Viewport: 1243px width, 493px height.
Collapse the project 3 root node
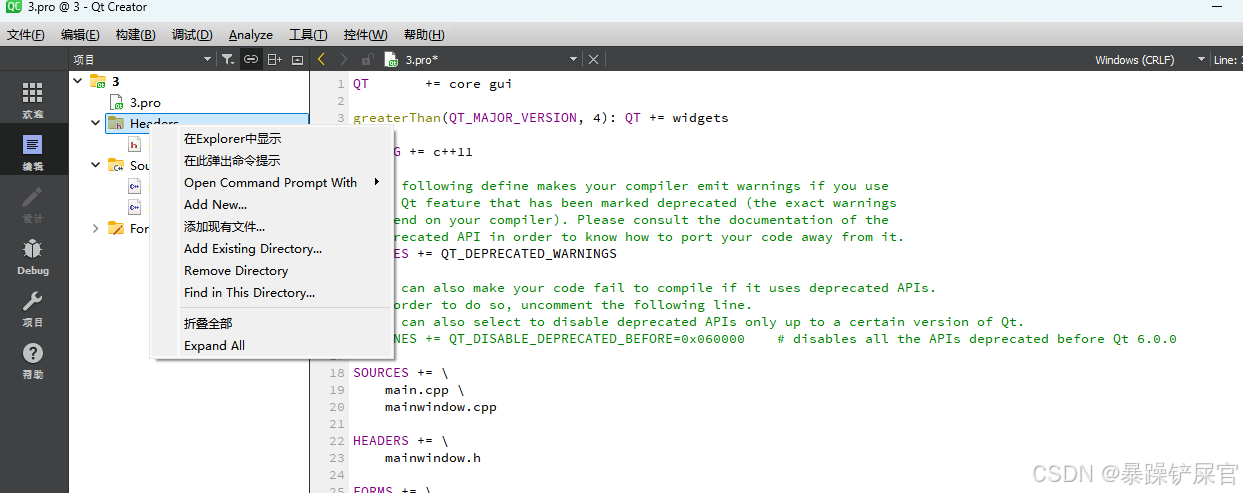[78, 81]
